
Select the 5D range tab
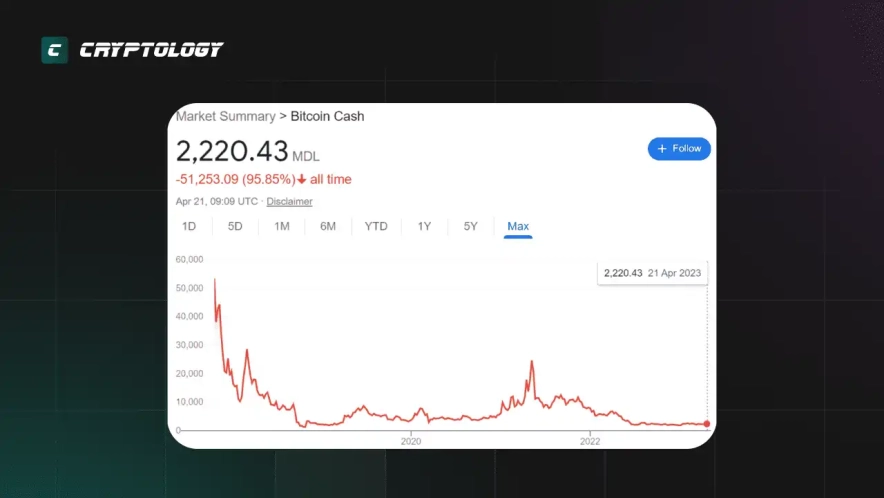click(x=235, y=226)
